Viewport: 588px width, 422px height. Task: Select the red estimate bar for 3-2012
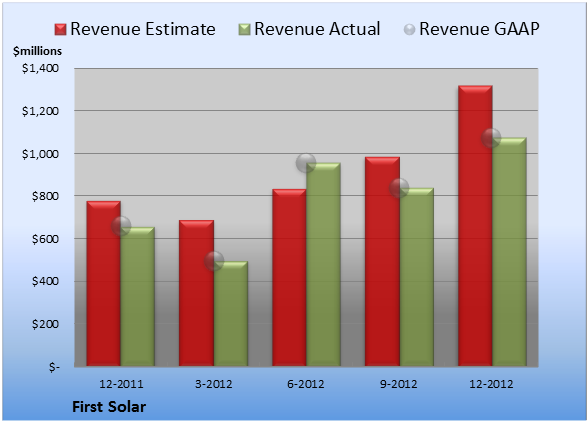point(196,293)
